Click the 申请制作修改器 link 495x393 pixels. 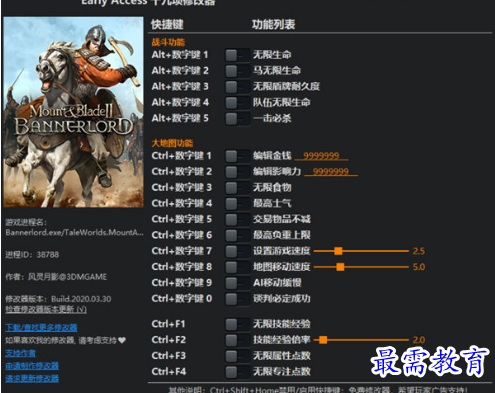(32, 366)
